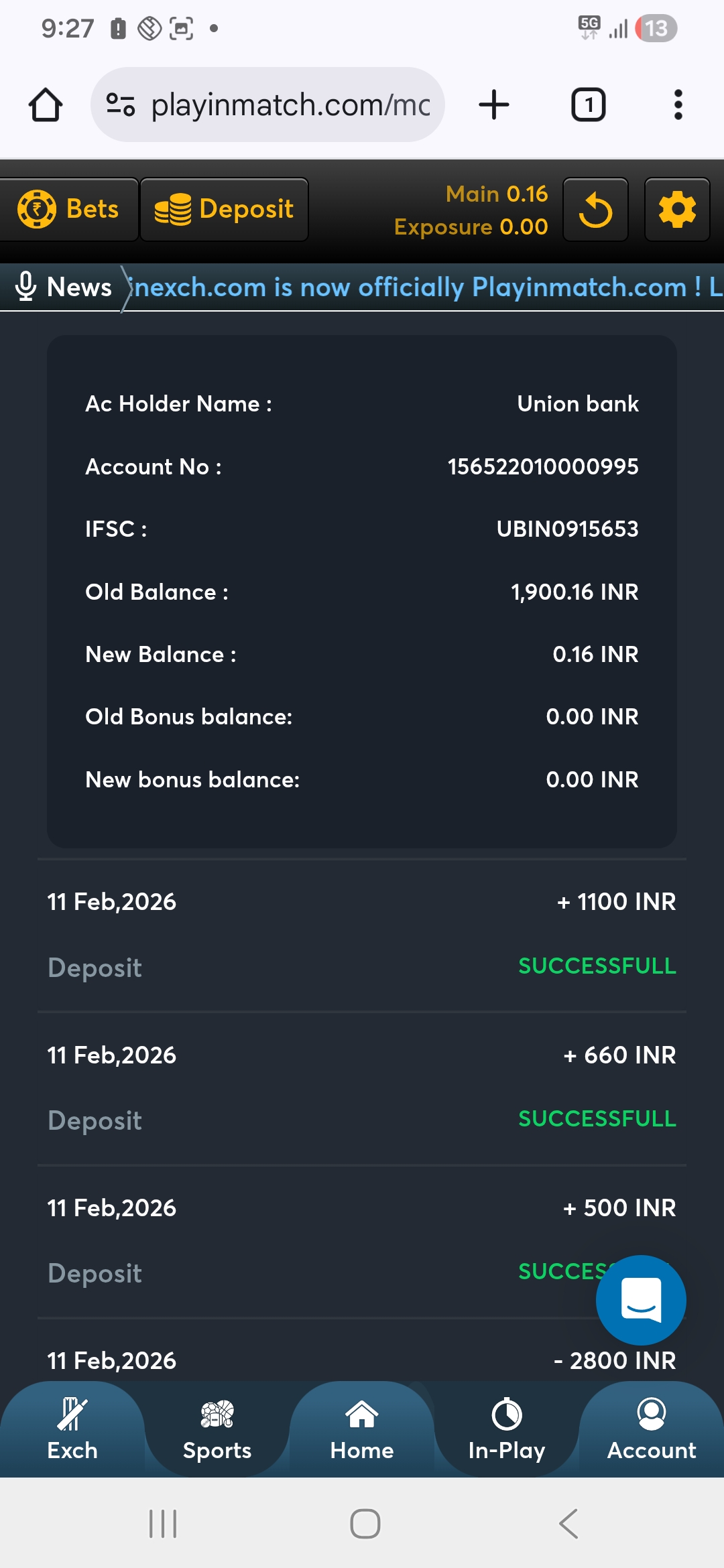This screenshot has height=1568, width=724.
Task: Open a new browser tab
Action: 494,105
